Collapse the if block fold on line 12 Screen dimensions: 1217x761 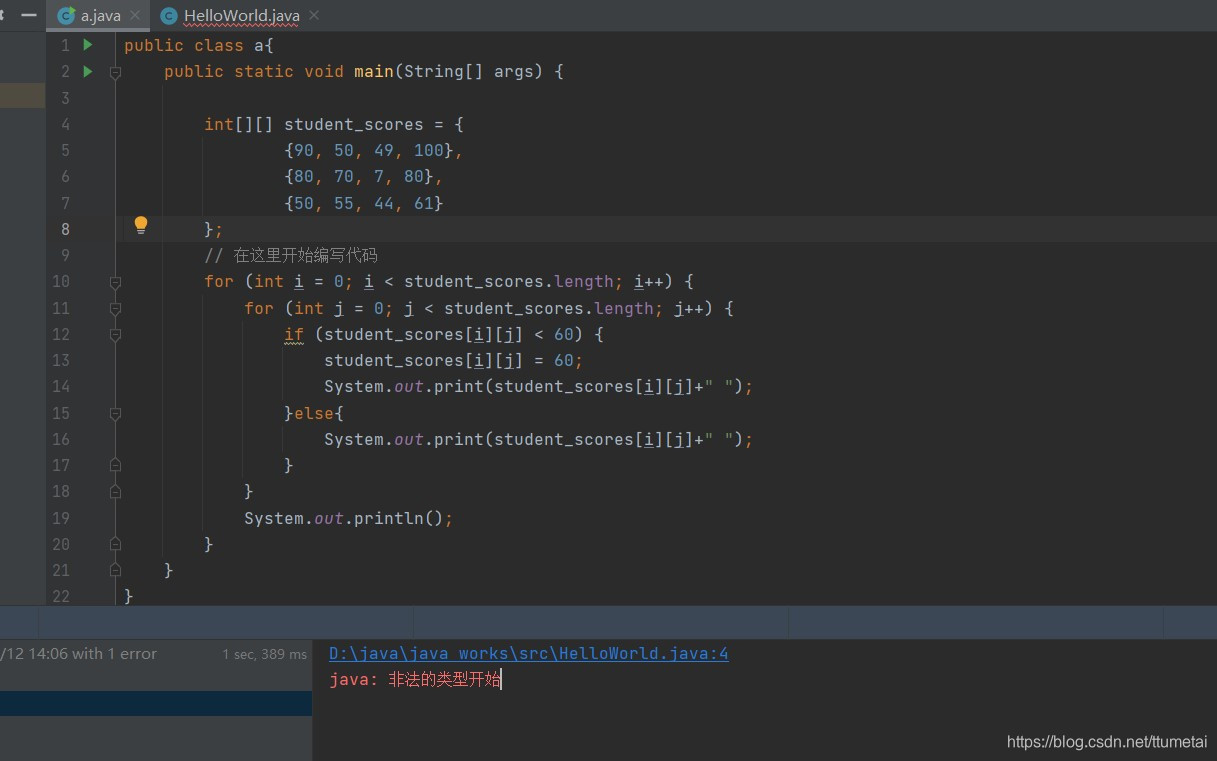(115, 335)
